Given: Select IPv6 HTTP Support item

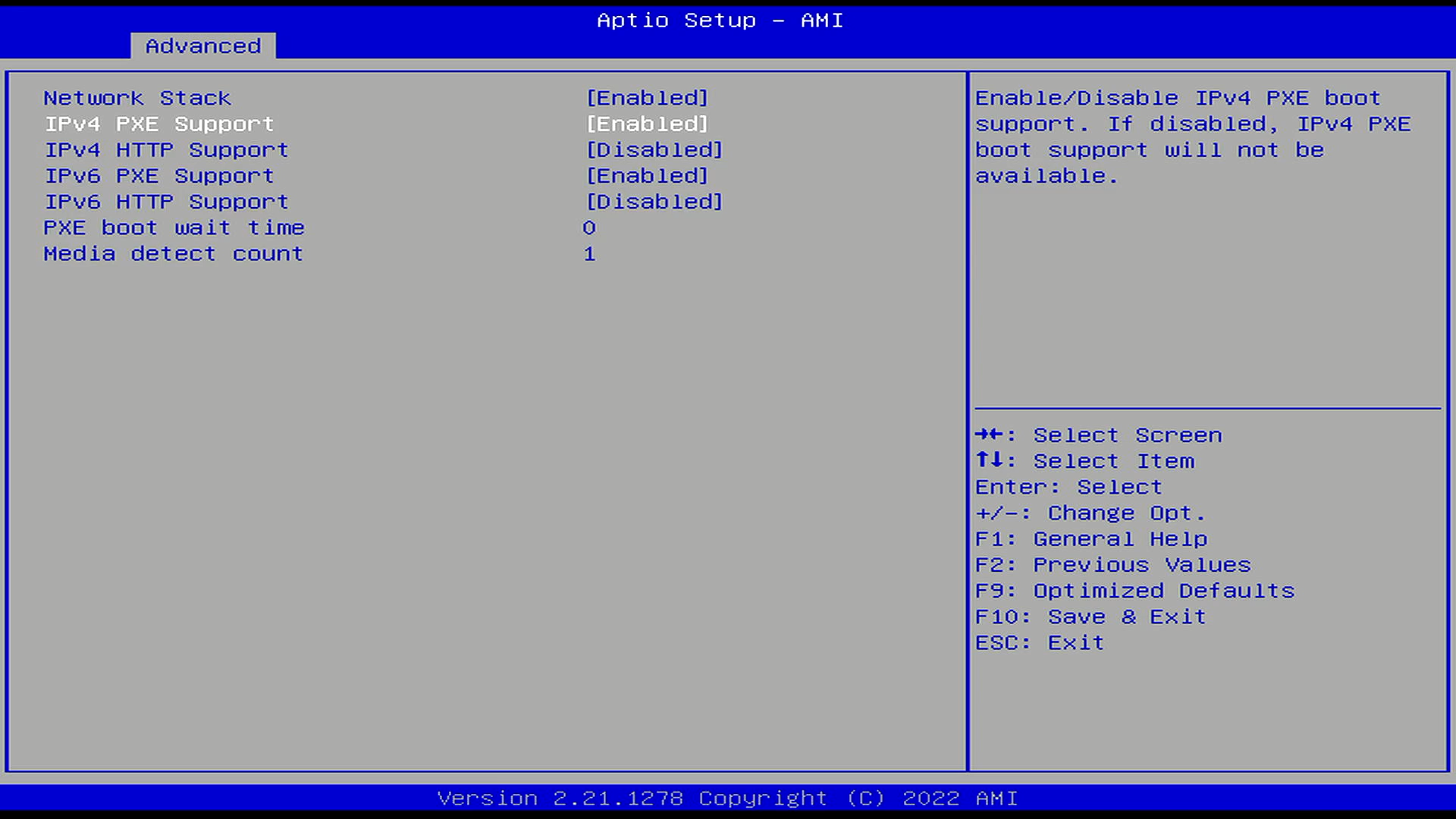Looking at the screenshot, I should point(167,202).
